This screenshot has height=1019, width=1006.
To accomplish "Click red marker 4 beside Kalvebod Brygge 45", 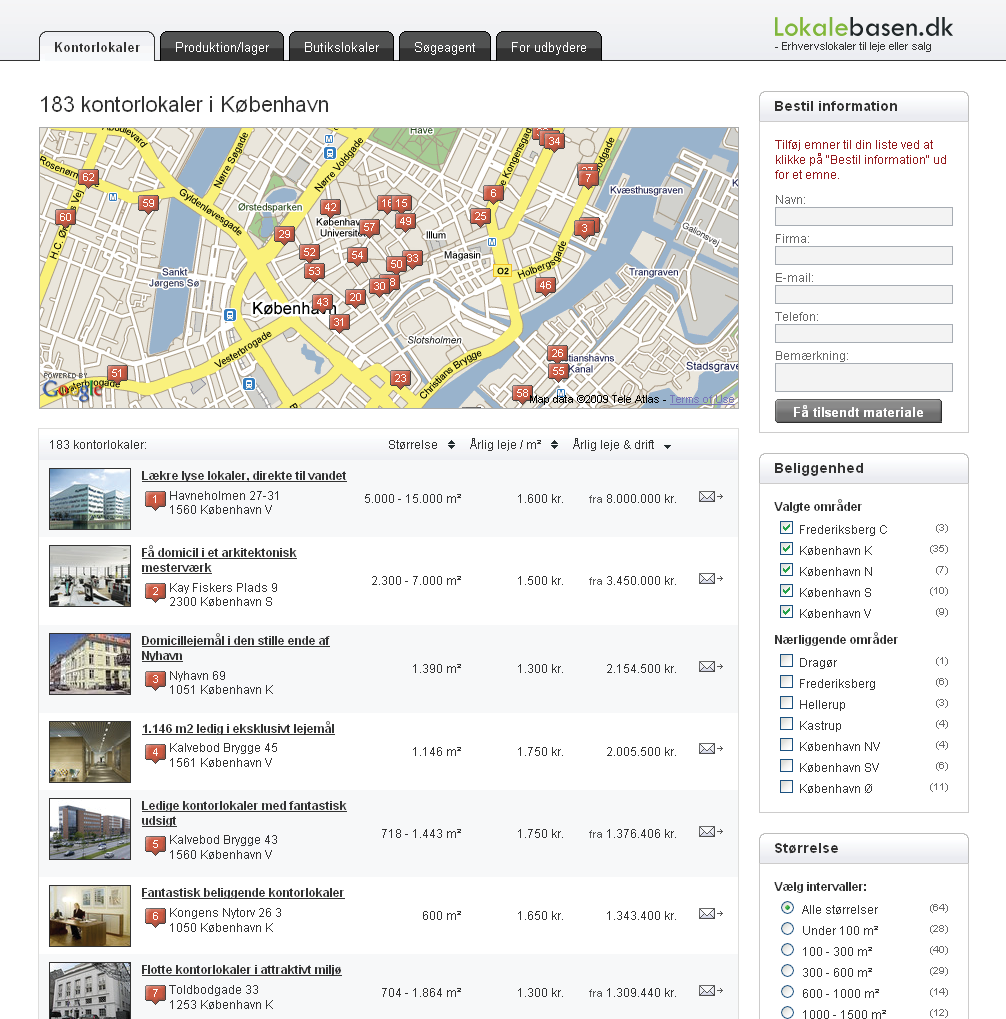I will click(x=155, y=753).
